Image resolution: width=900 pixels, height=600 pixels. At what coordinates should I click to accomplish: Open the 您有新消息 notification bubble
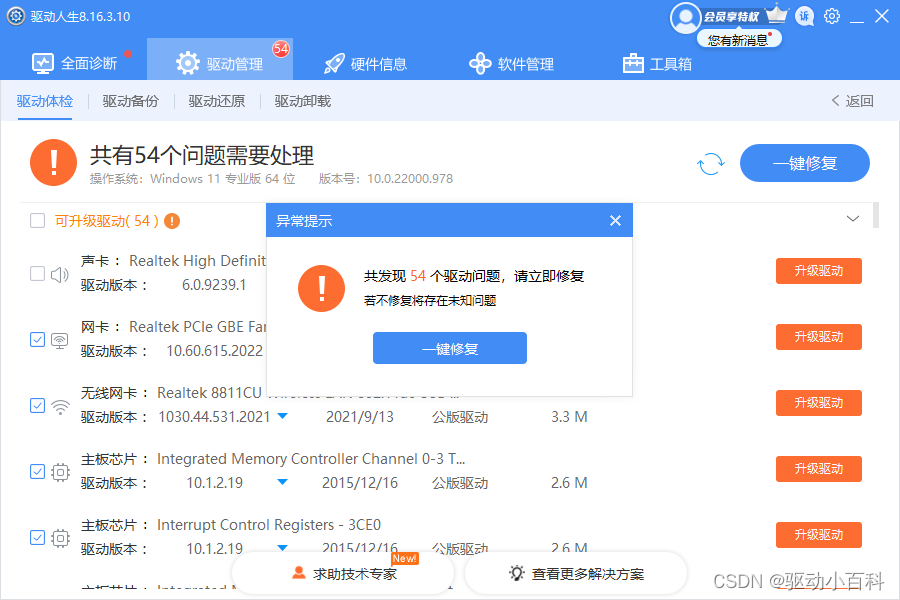(x=739, y=40)
